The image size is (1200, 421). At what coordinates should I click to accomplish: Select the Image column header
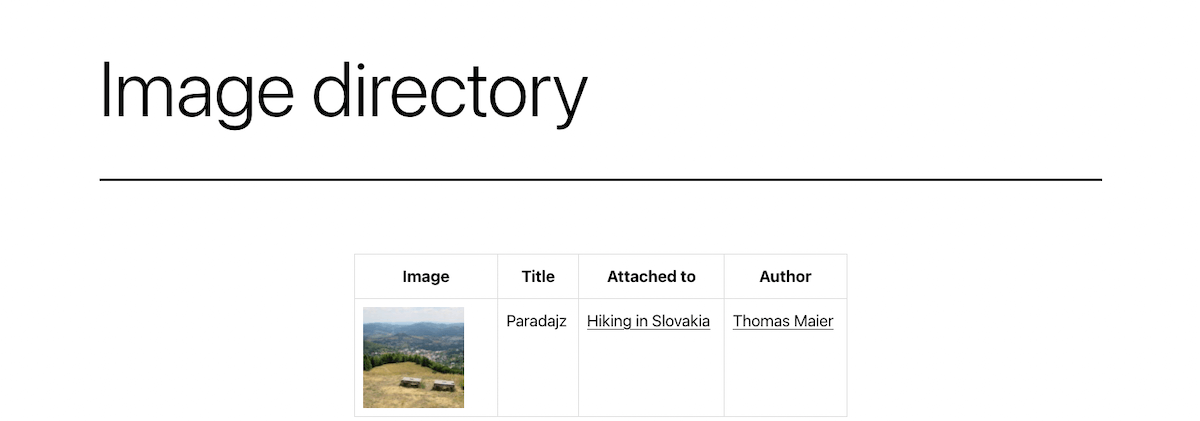426,276
